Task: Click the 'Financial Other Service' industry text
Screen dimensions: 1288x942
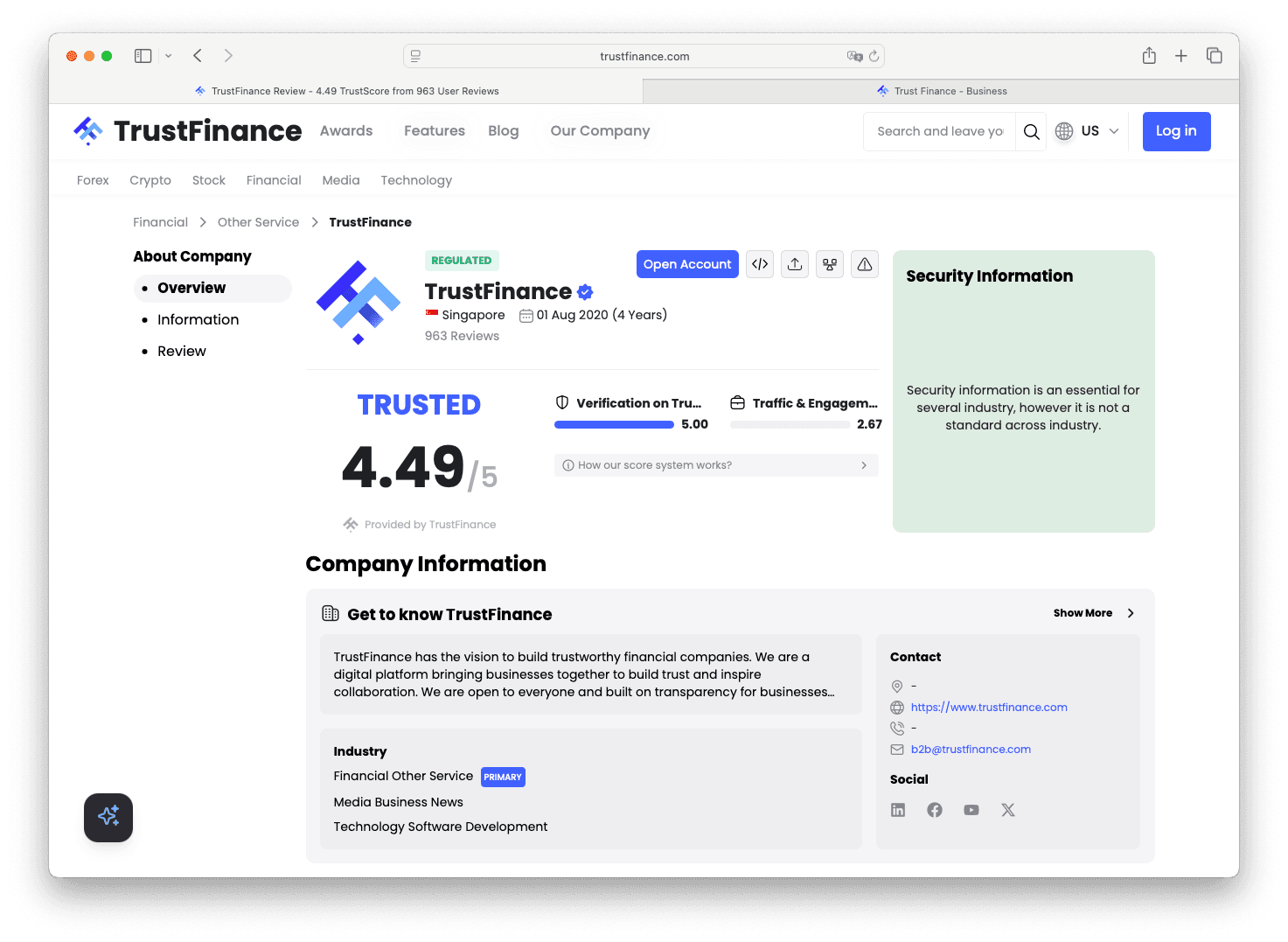Action: [403, 776]
